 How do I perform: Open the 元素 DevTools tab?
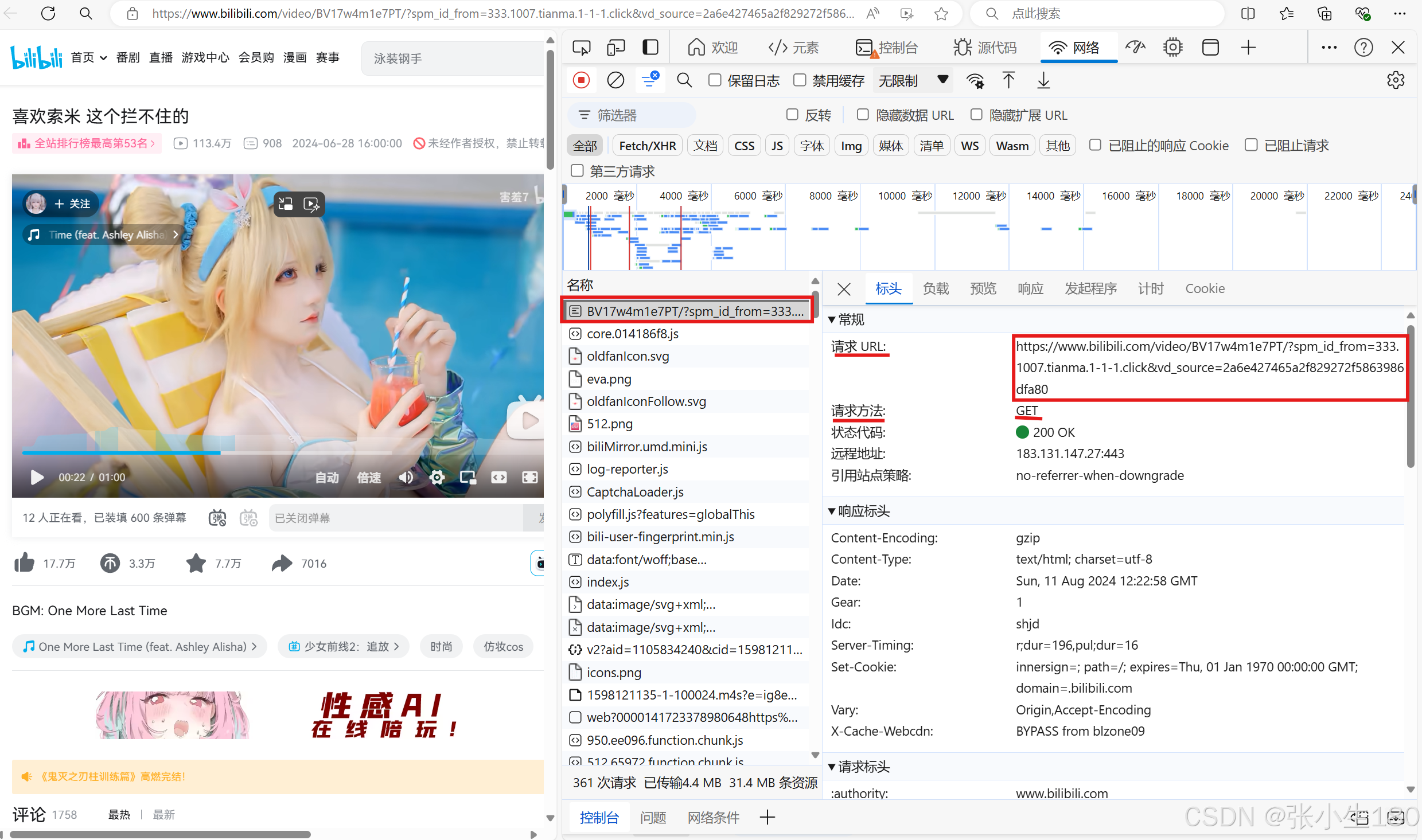coord(794,47)
